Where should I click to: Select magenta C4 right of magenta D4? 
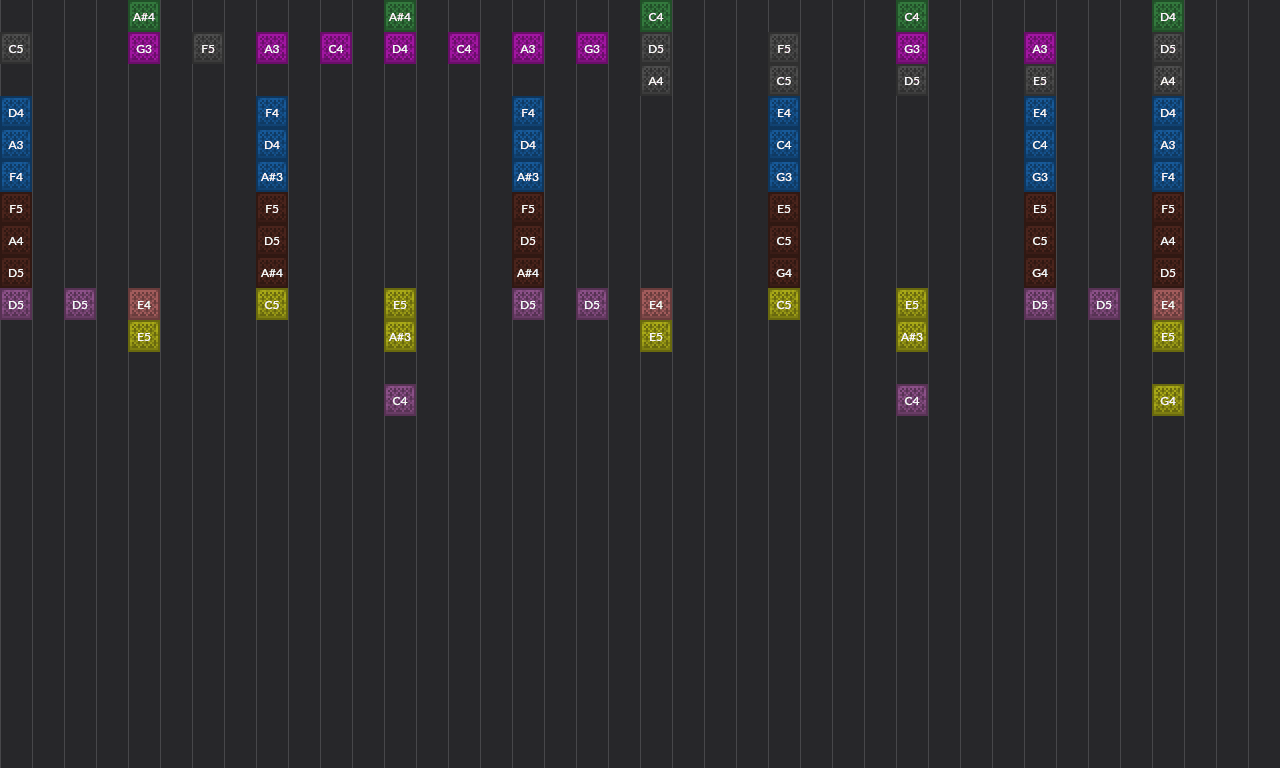(x=464, y=48)
